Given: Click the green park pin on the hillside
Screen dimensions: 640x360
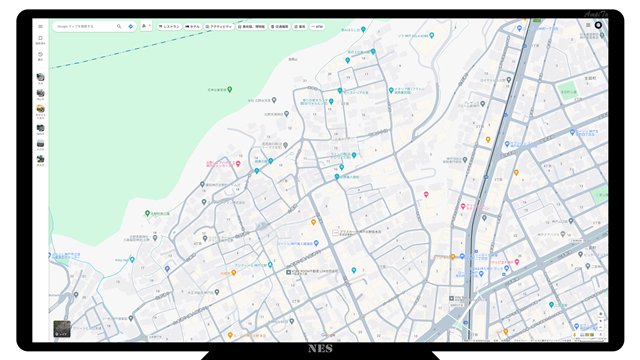Looking at the screenshot, I should click(x=230, y=89).
